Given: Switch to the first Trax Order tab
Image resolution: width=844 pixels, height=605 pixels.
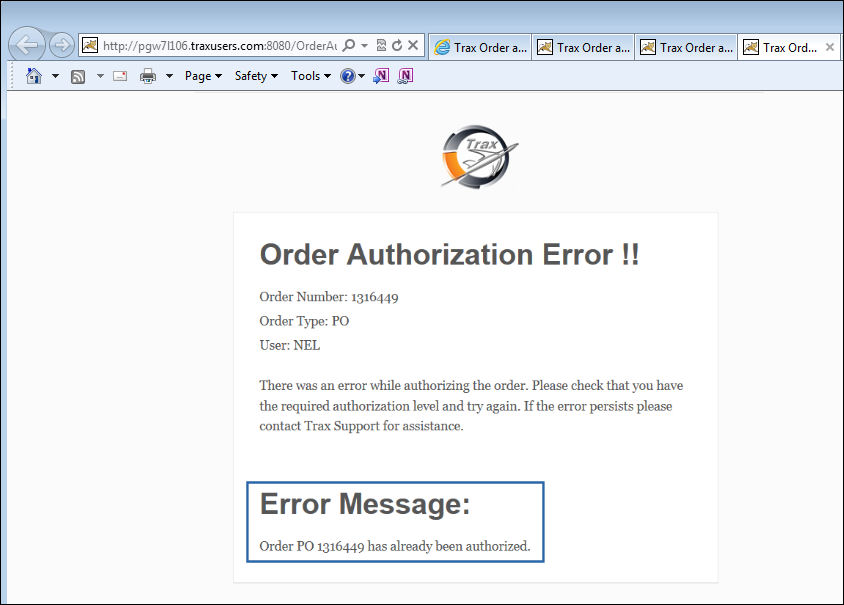Looking at the screenshot, I should coord(481,47).
